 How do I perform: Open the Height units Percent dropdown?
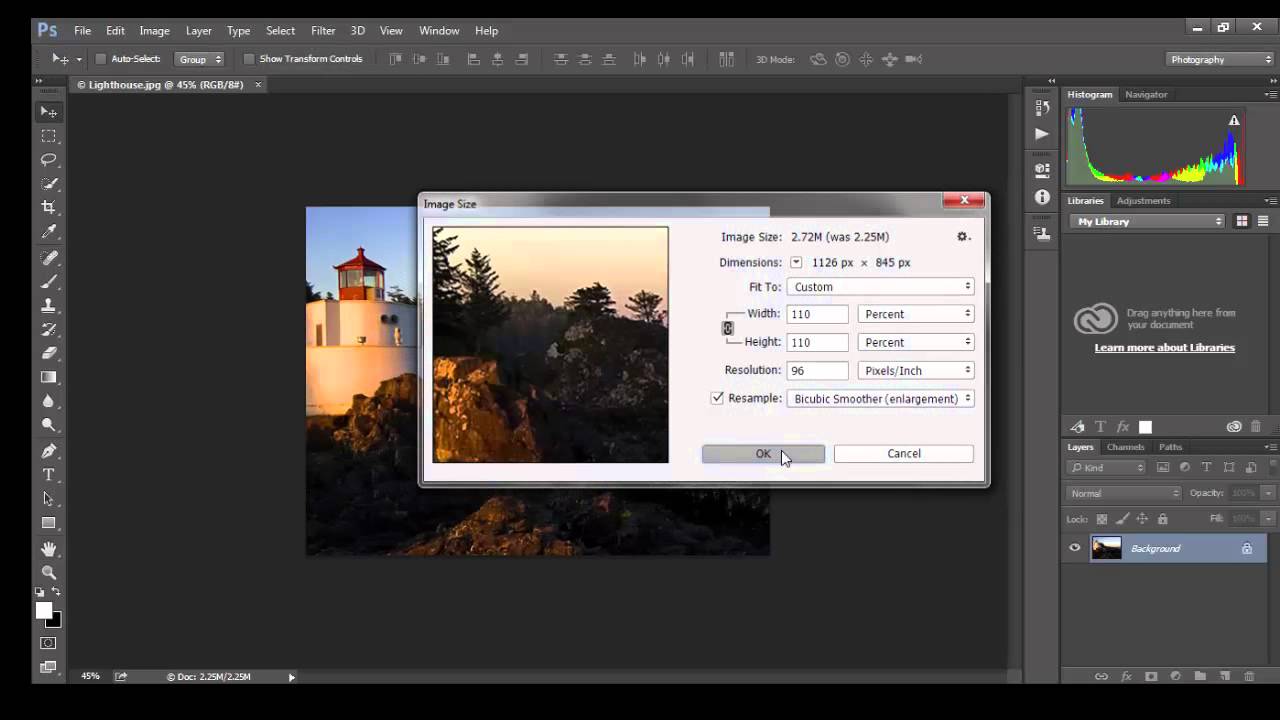pyautogui.click(x=916, y=342)
